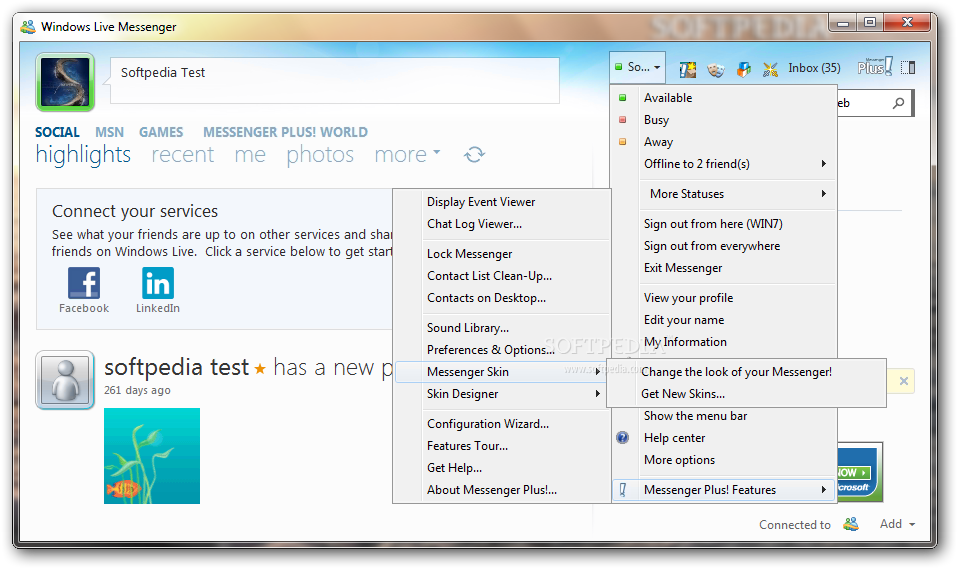Click the Connected to Messenger people icon
The height and width of the screenshot is (569, 958).
point(850,524)
